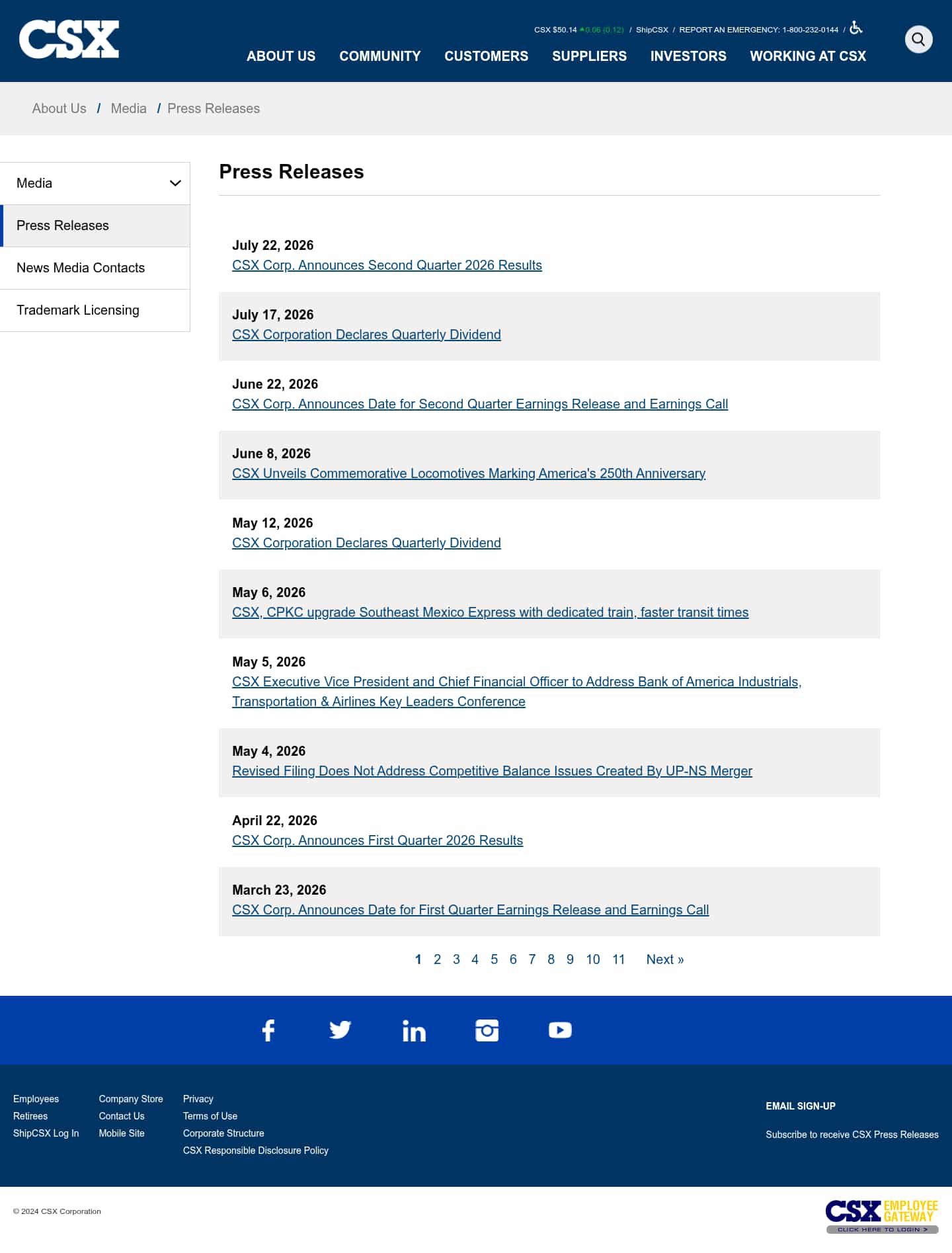Open CSX Responsible Disclosure Policy link
This screenshot has width=952, height=1253.
(x=256, y=1151)
